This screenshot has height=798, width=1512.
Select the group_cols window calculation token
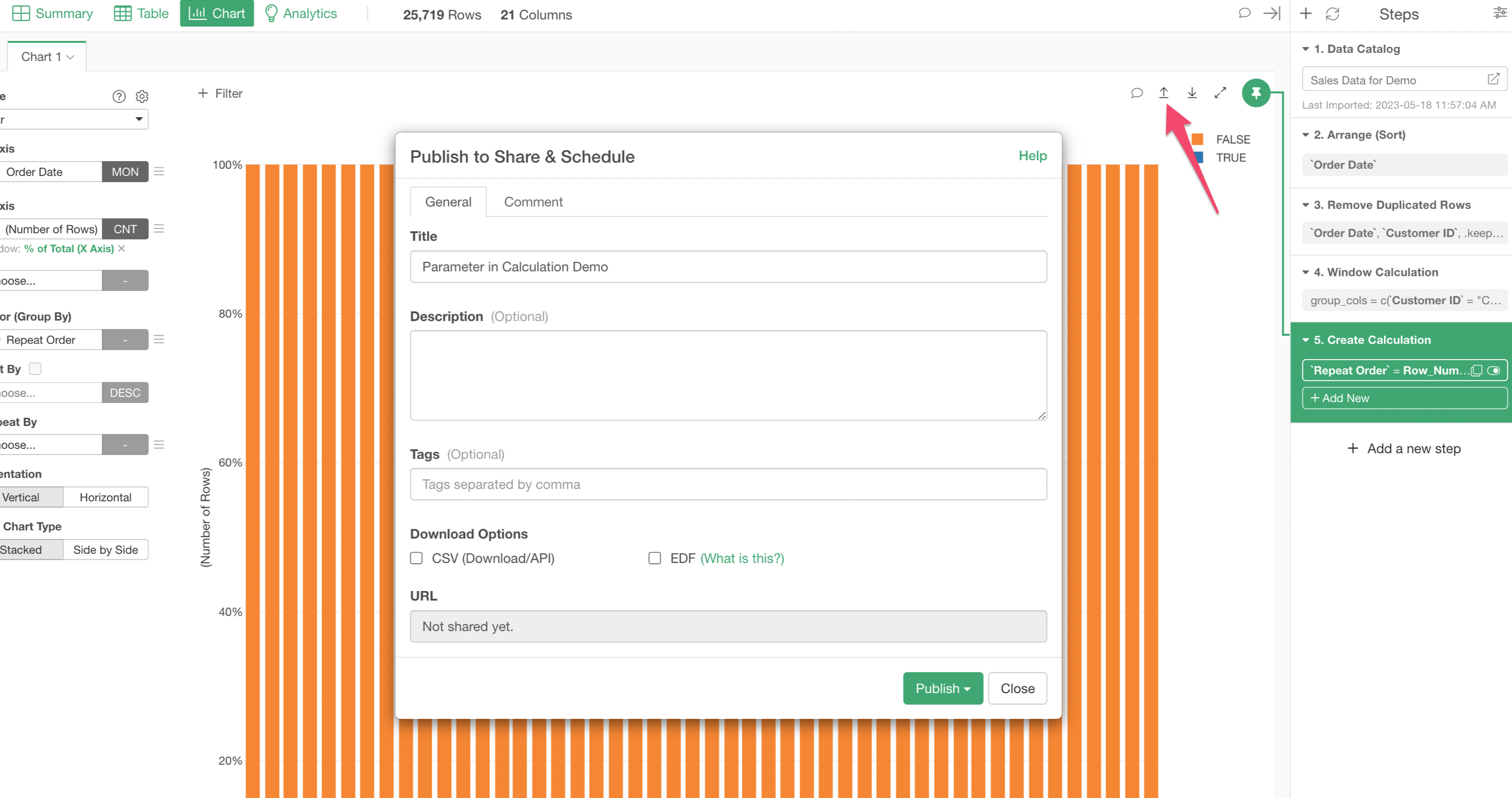point(1404,300)
